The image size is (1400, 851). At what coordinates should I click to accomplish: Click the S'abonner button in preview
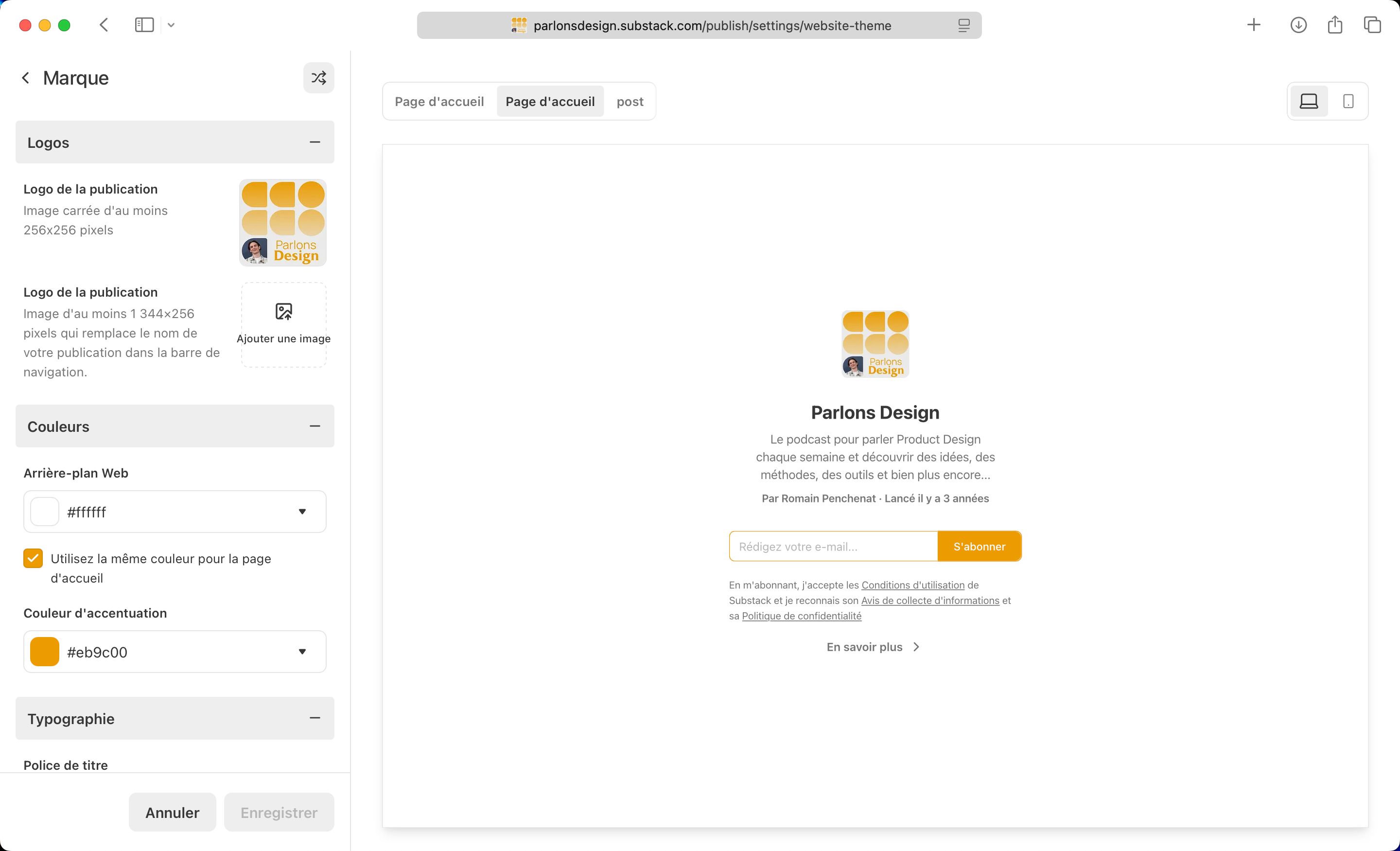[980, 546]
